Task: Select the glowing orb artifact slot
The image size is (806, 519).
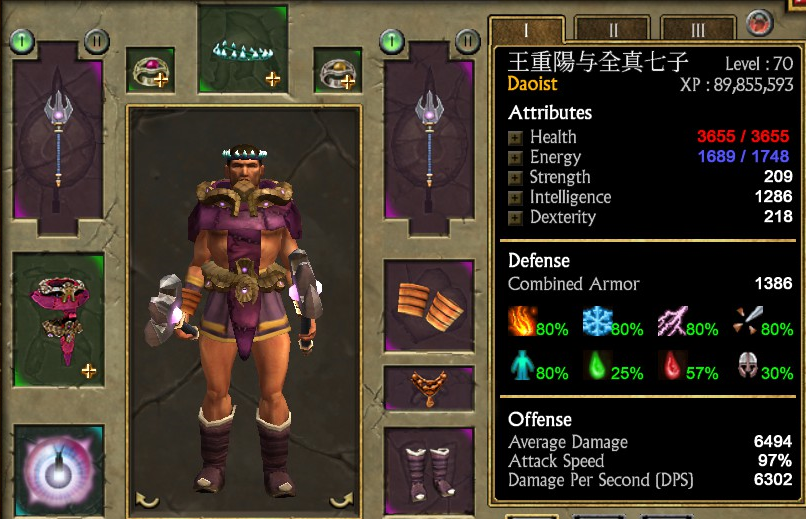Action: 59,470
